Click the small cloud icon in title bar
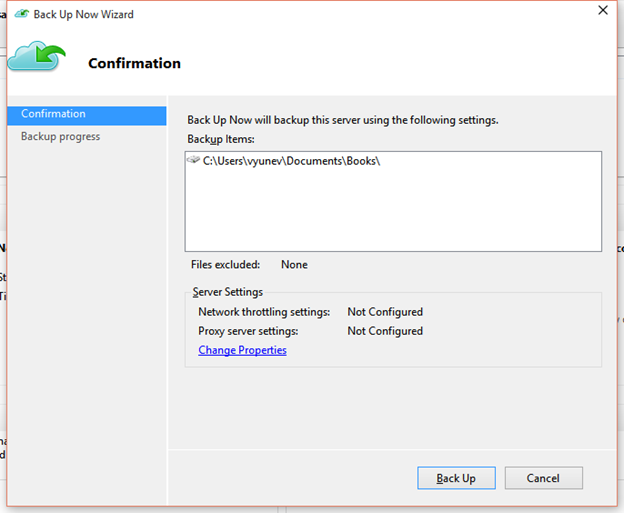 pos(21,14)
